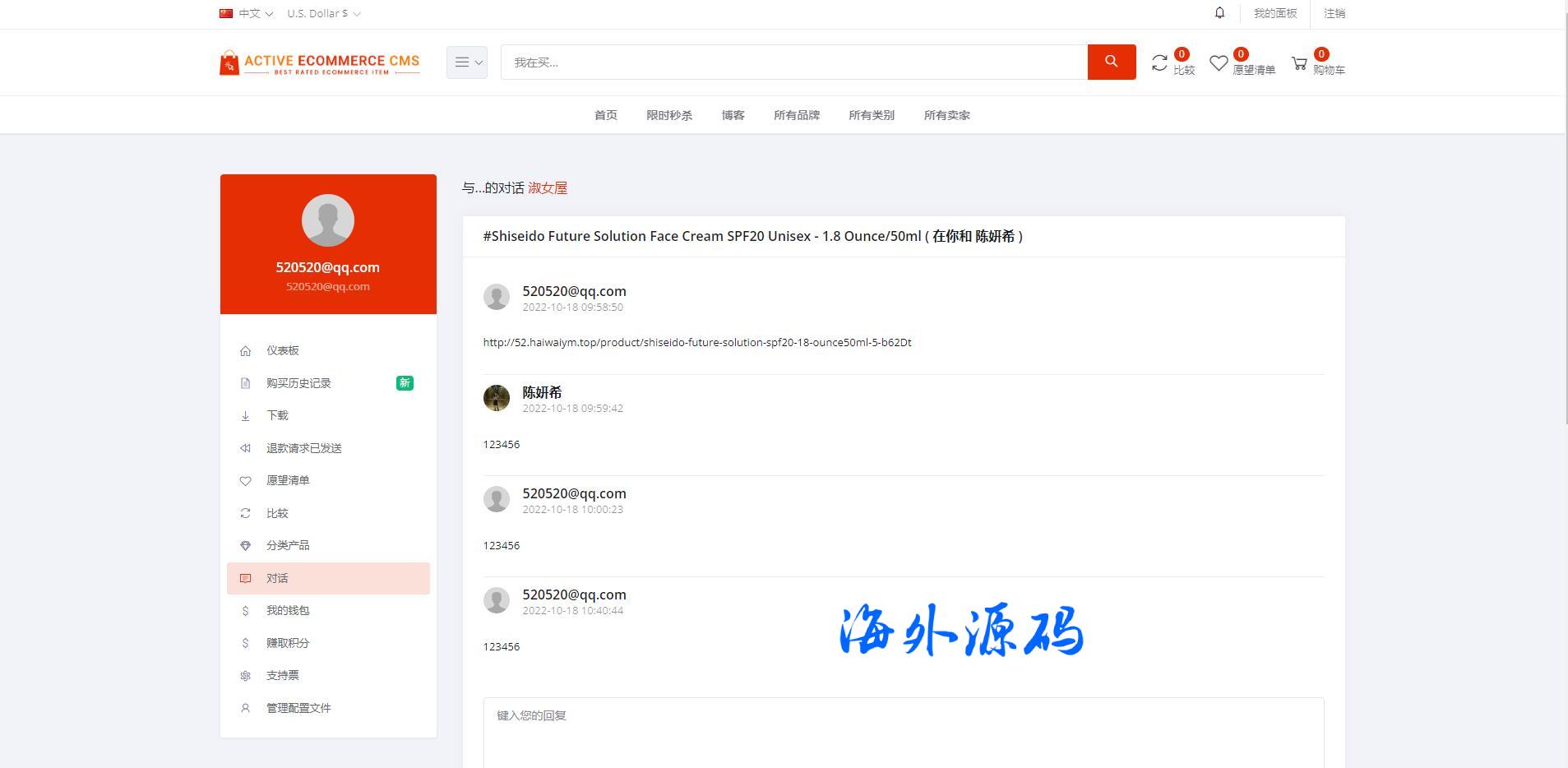The width and height of the screenshot is (1568, 768).
Task: Click the Active Ecommerce CMS logo
Action: pyautogui.click(x=319, y=63)
